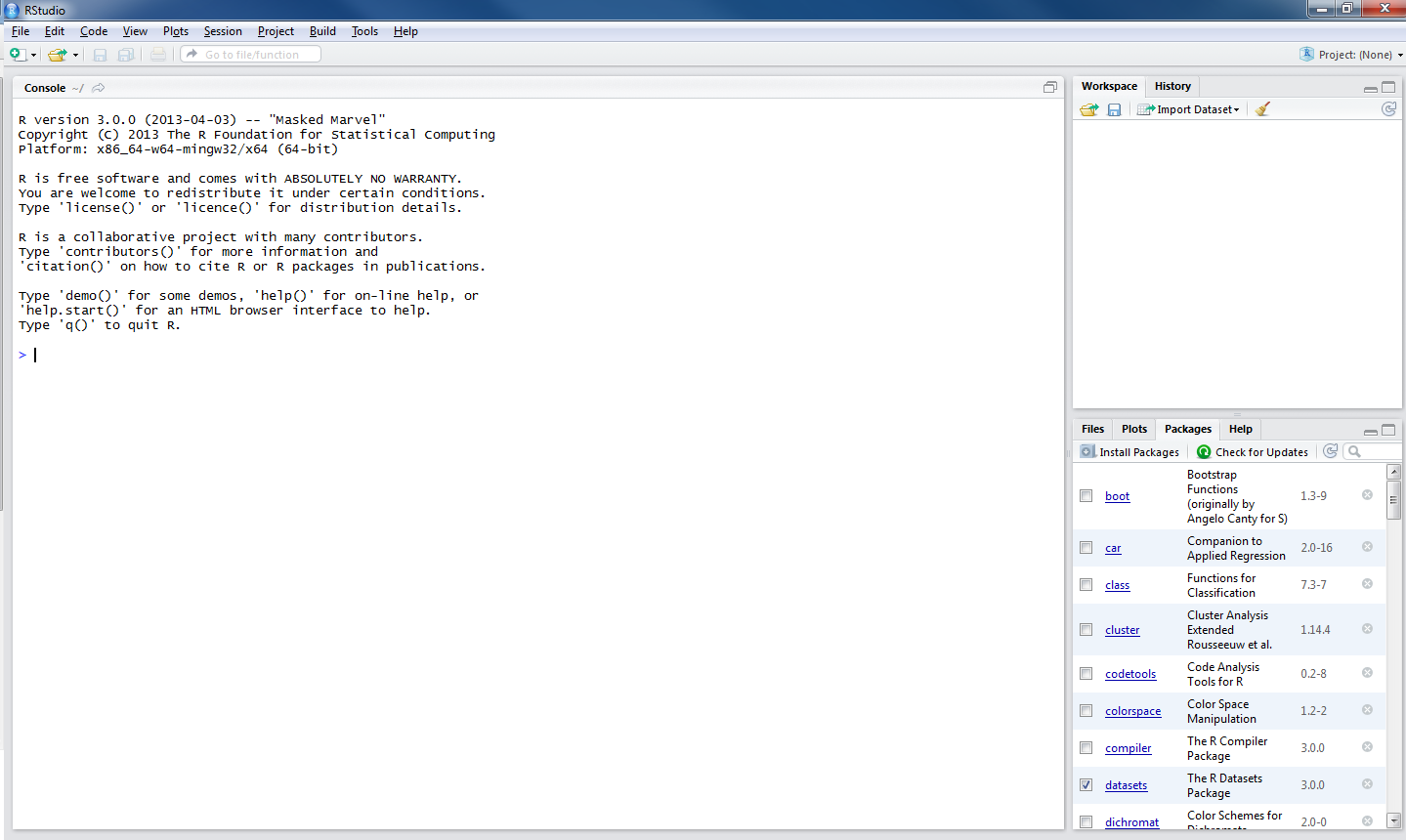
Task: Enable the boot package checkbox
Action: [x=1086, y=496]
